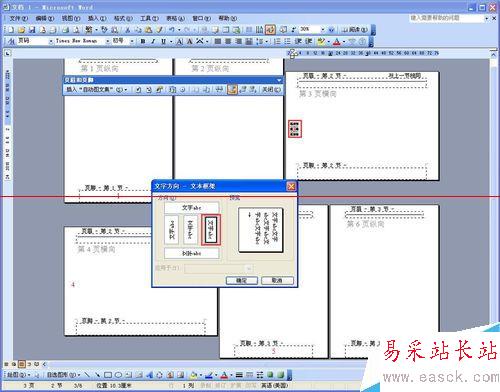Select the Line drawing tool

[x=87, y=375]
